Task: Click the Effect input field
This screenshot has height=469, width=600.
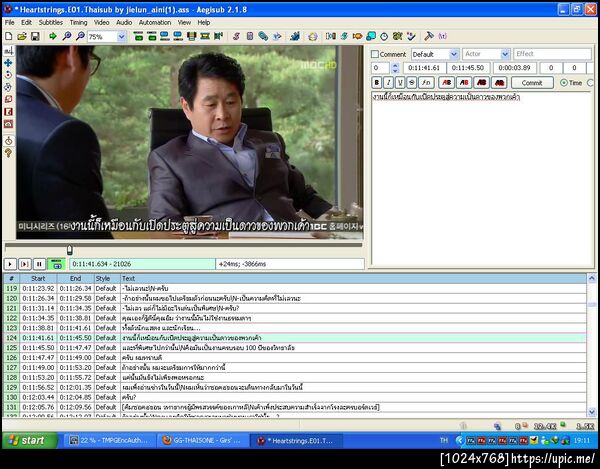Action: pos(552,54)
